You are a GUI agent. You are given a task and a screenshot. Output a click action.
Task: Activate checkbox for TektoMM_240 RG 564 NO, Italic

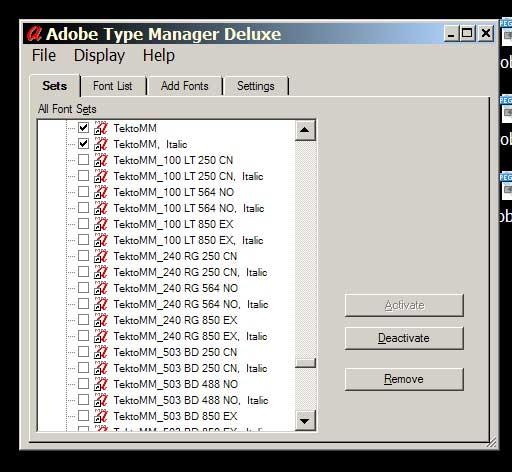click(83, 303)
